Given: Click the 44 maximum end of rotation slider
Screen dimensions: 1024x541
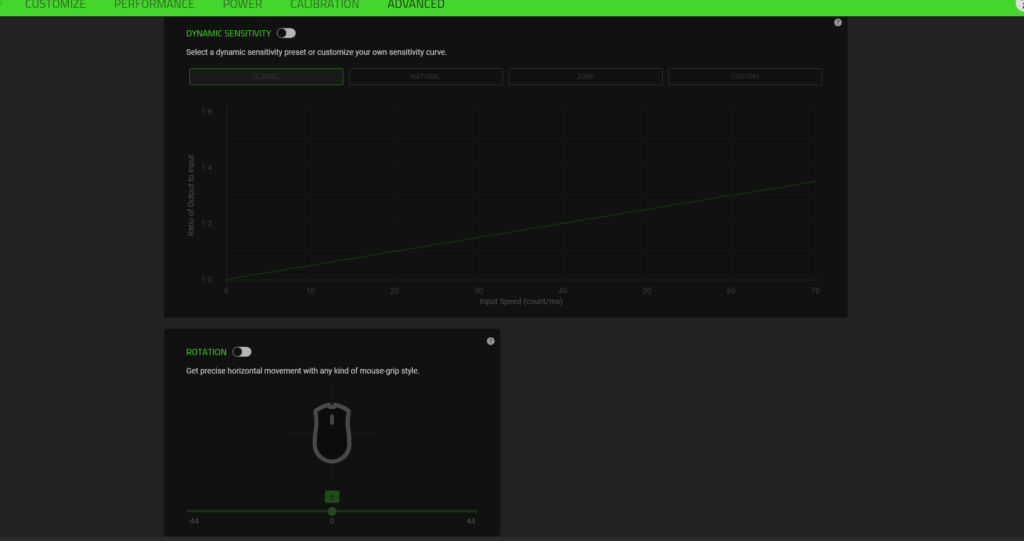Looking at the screenshot, I should [x=476, y=511].
